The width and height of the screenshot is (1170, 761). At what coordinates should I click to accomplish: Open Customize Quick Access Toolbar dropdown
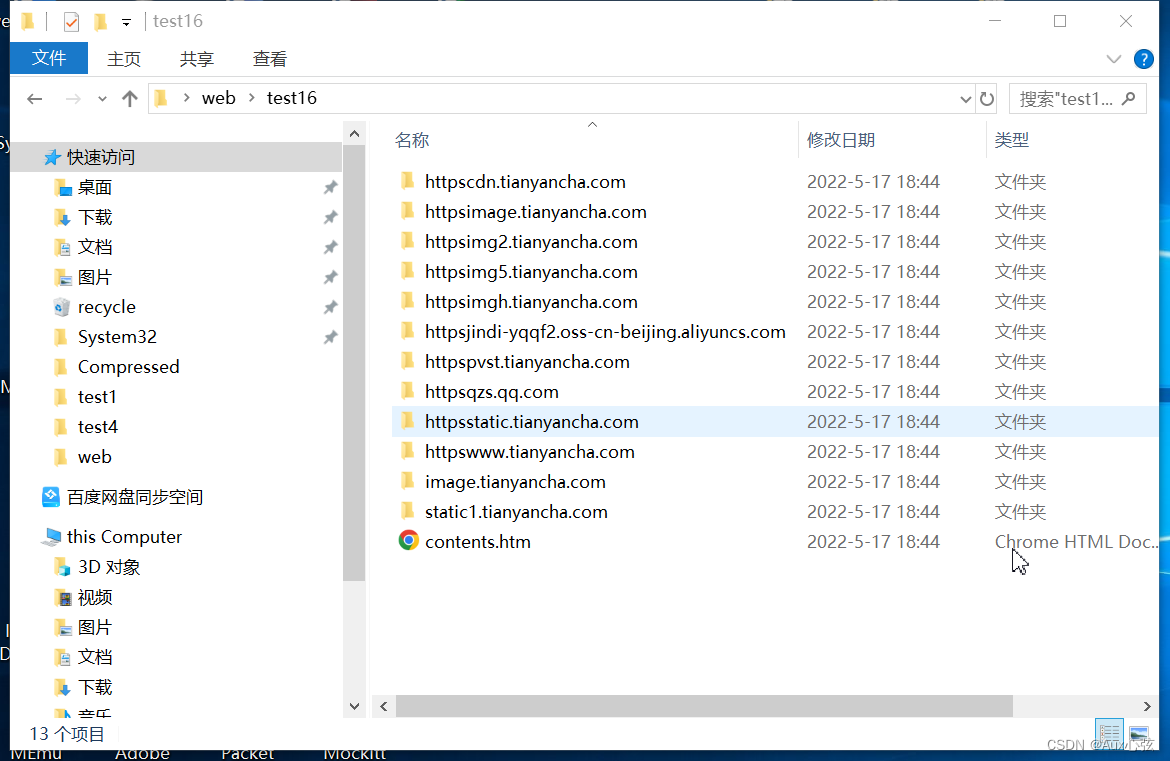pos(126,22)
